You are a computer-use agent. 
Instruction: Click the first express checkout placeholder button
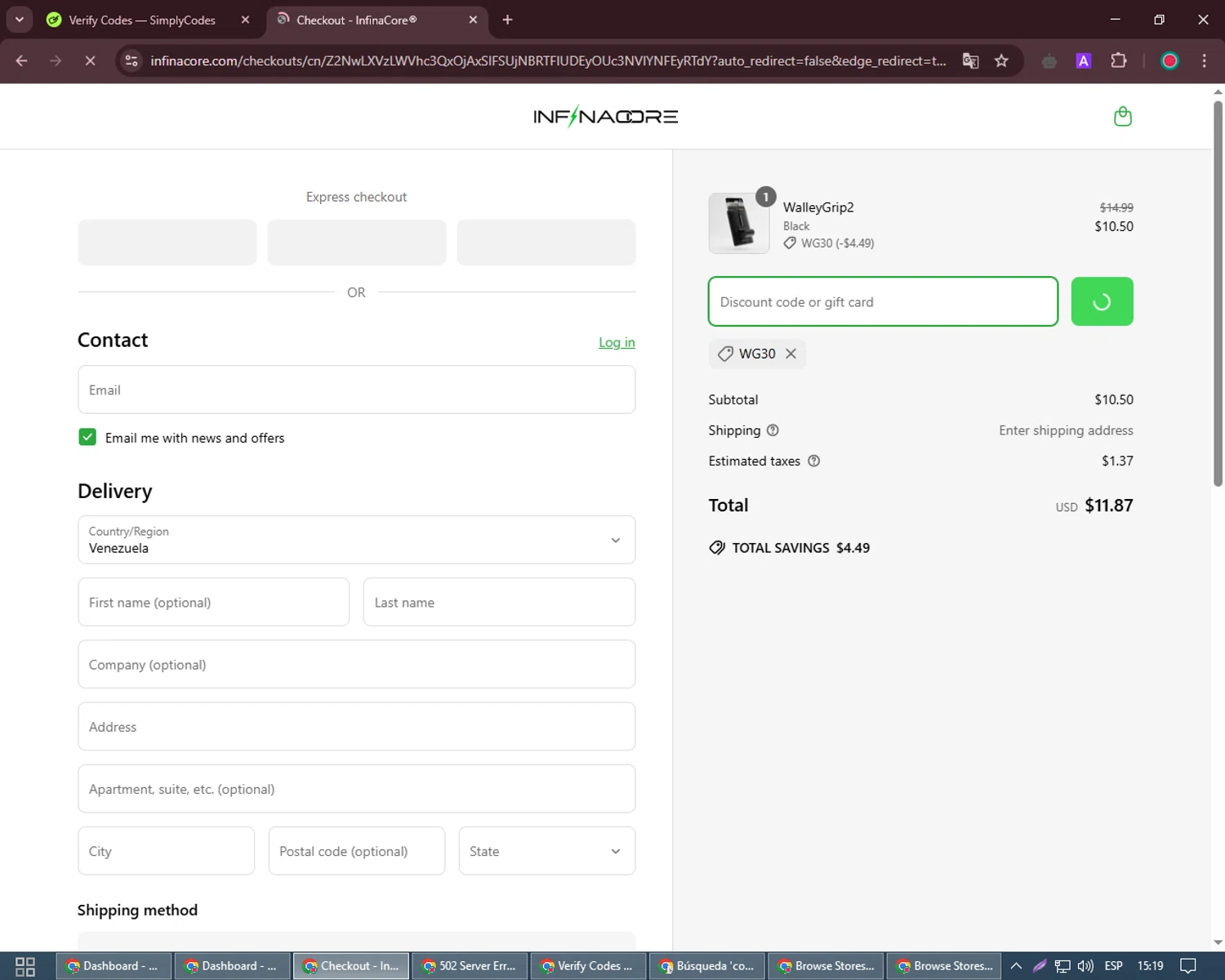tap(167, 242)
